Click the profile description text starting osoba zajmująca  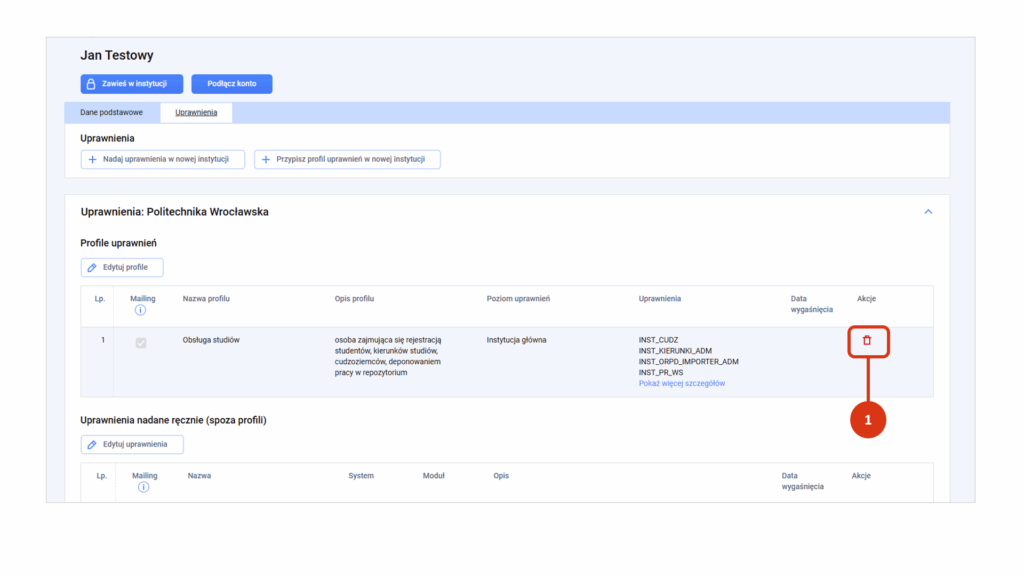(x=388, y=356)
